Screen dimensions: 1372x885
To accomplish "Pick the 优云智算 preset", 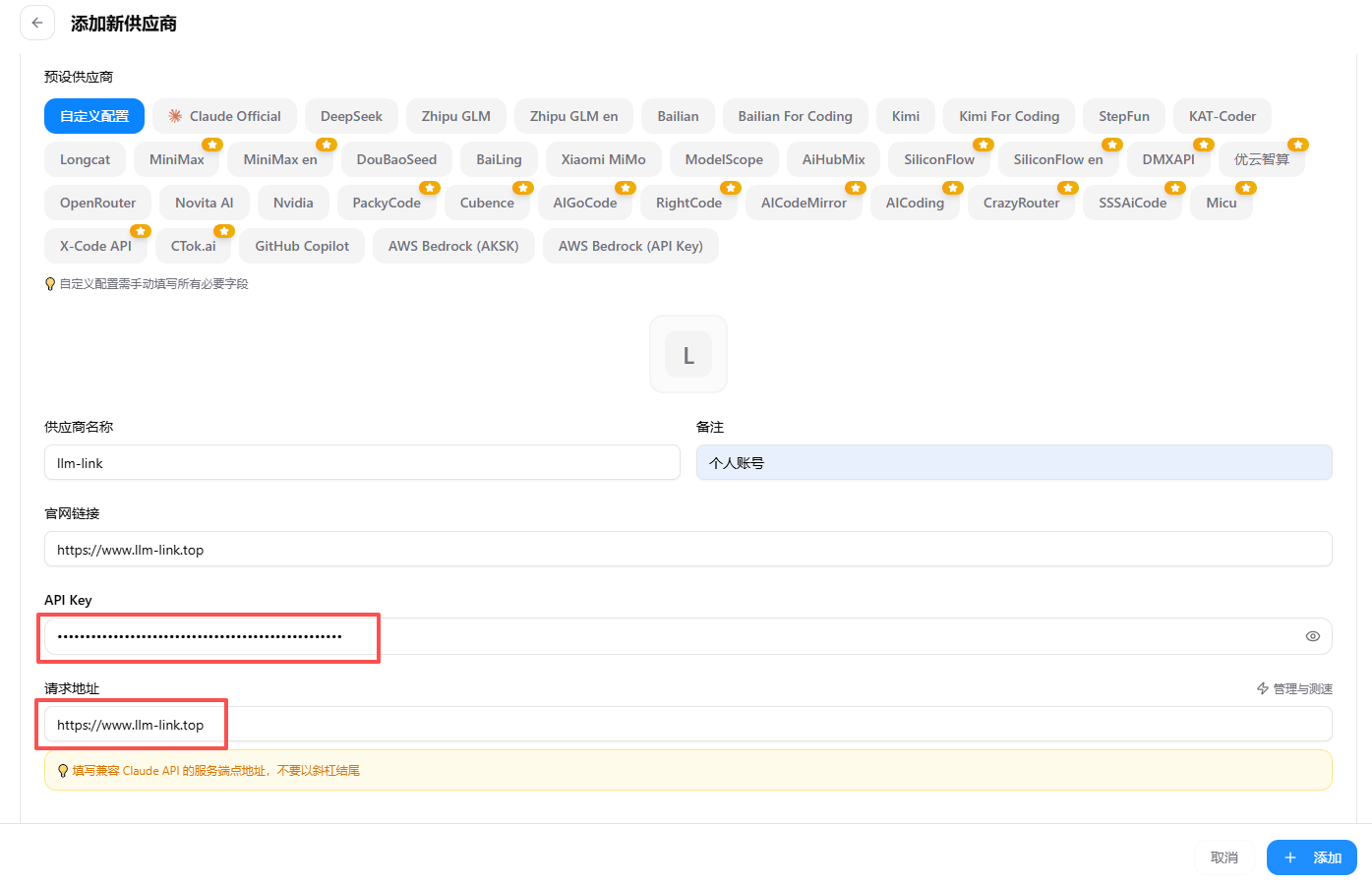I will [1262, 159].
